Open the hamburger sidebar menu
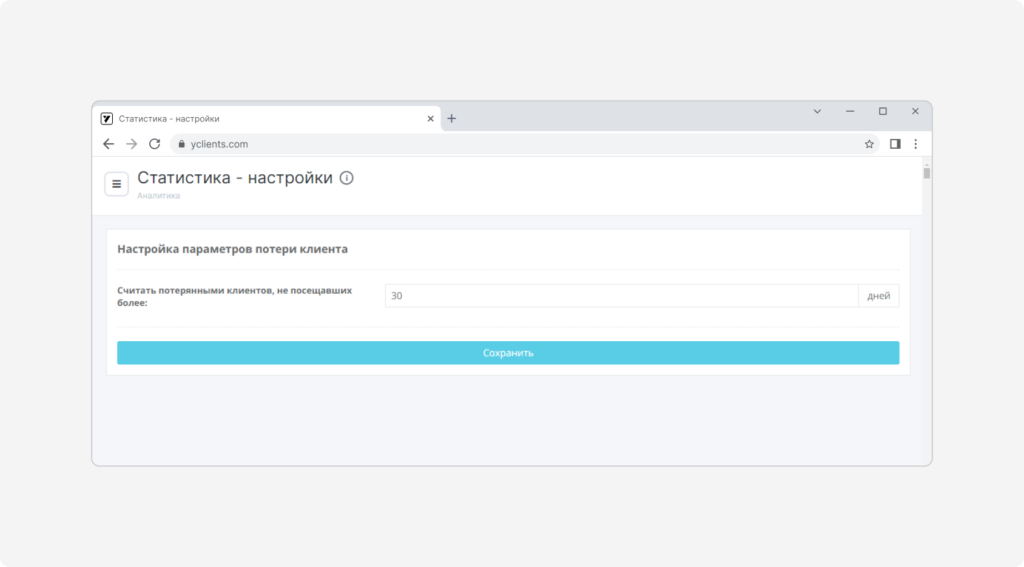Image resolution: width=1024 pixels, height=567 pixels. point(116,184)
